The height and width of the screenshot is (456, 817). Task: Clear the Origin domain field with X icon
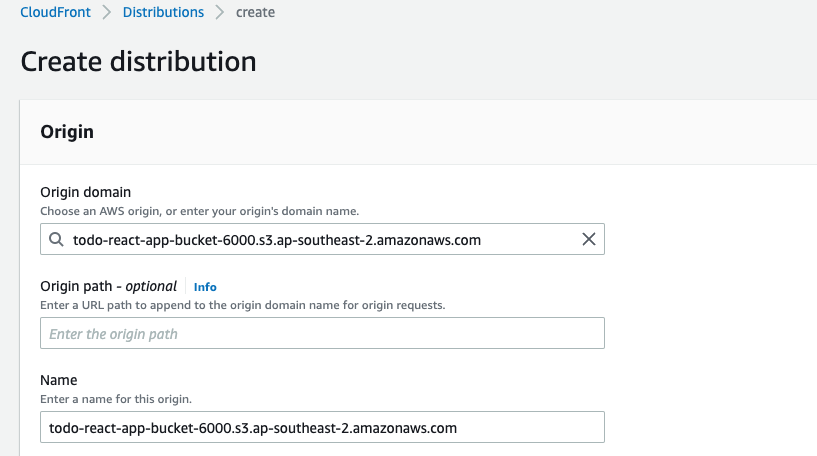[589, 239]
